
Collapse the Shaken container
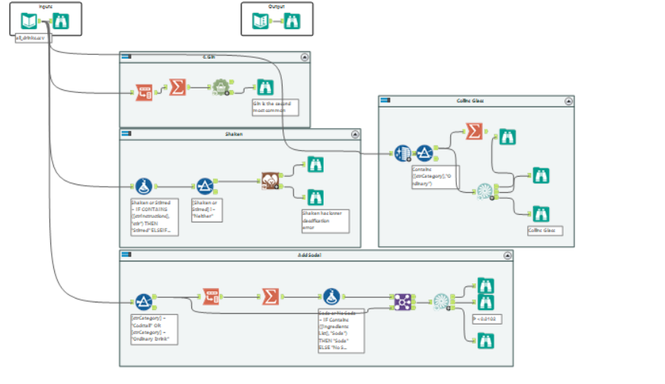[x=355, y=134]
